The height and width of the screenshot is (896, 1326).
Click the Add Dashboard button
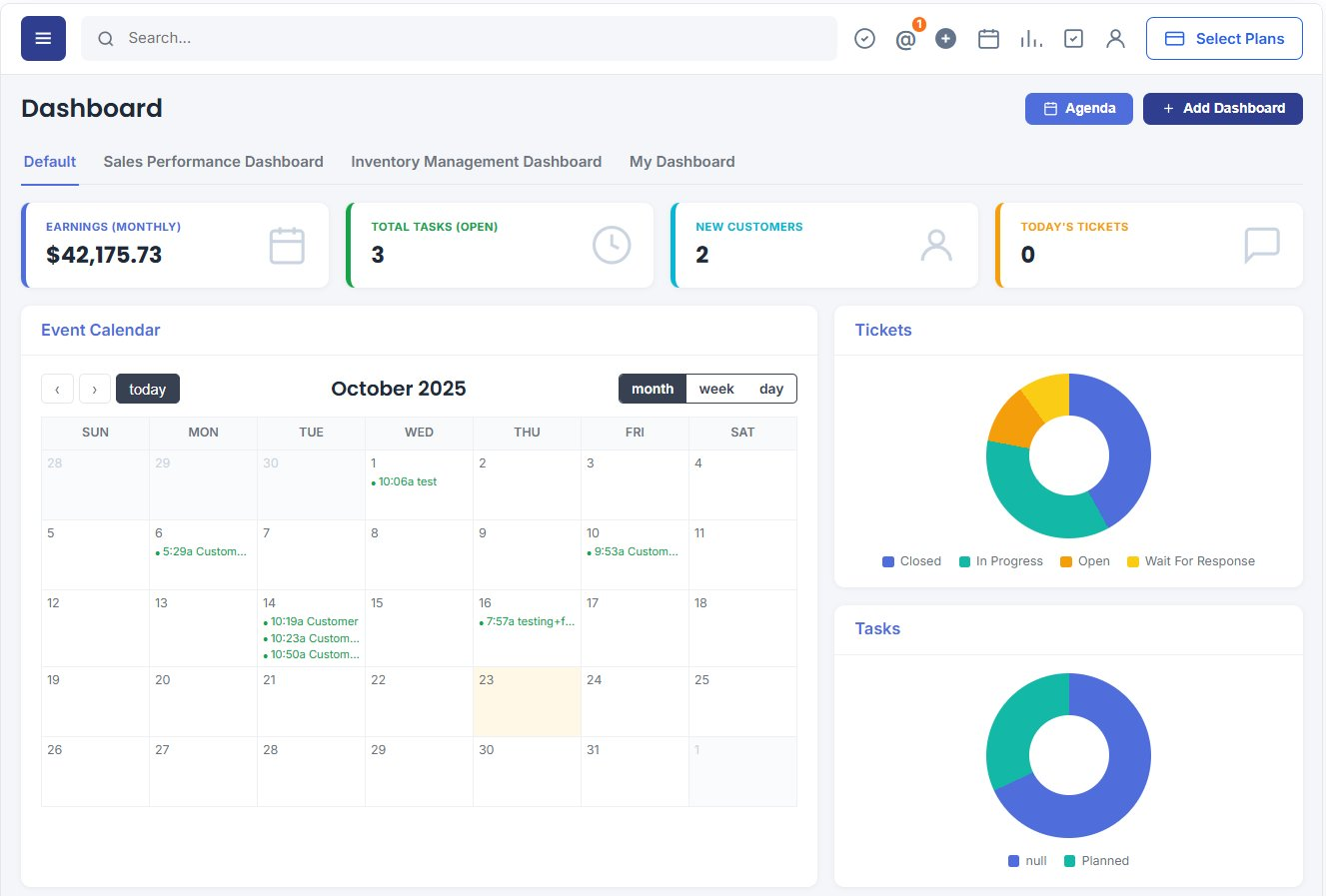[1222, 109]
